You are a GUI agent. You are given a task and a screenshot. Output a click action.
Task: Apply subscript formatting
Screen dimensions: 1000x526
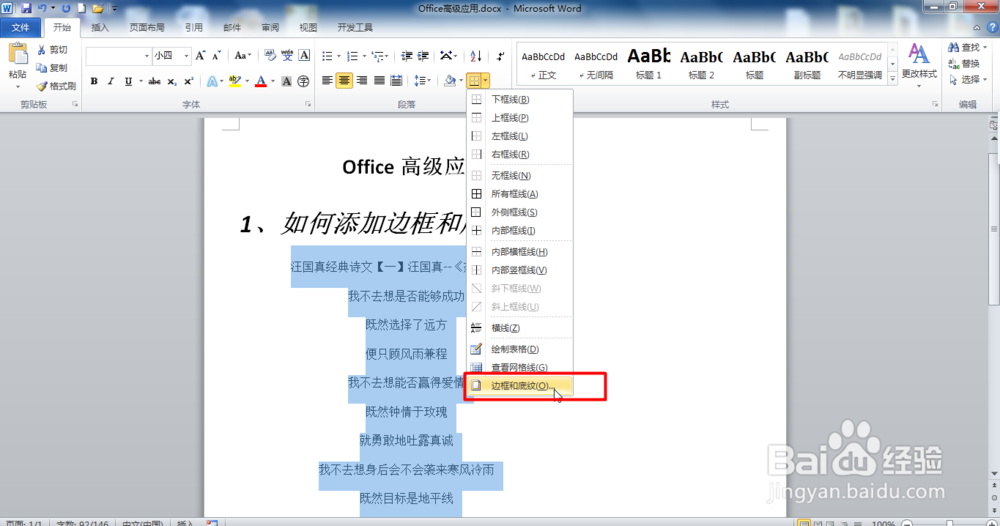point(172,82)
